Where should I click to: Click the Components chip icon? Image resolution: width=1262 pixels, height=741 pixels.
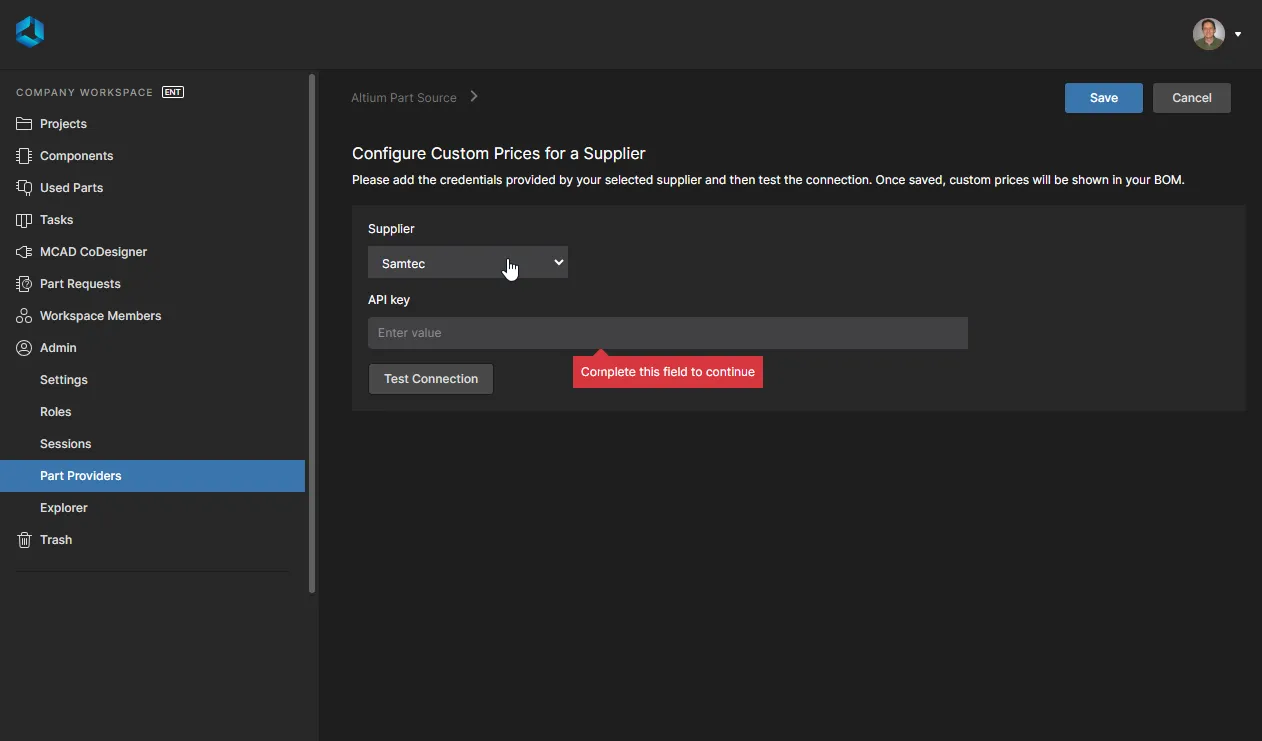coord(24,156)
